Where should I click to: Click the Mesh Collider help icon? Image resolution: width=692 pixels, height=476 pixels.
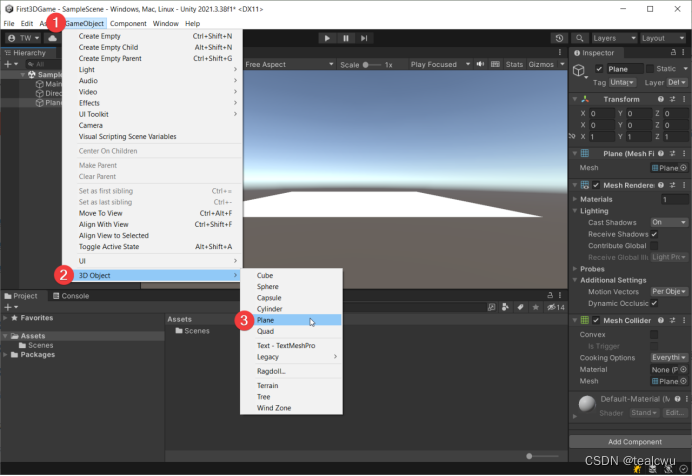(x=661, y=321)
